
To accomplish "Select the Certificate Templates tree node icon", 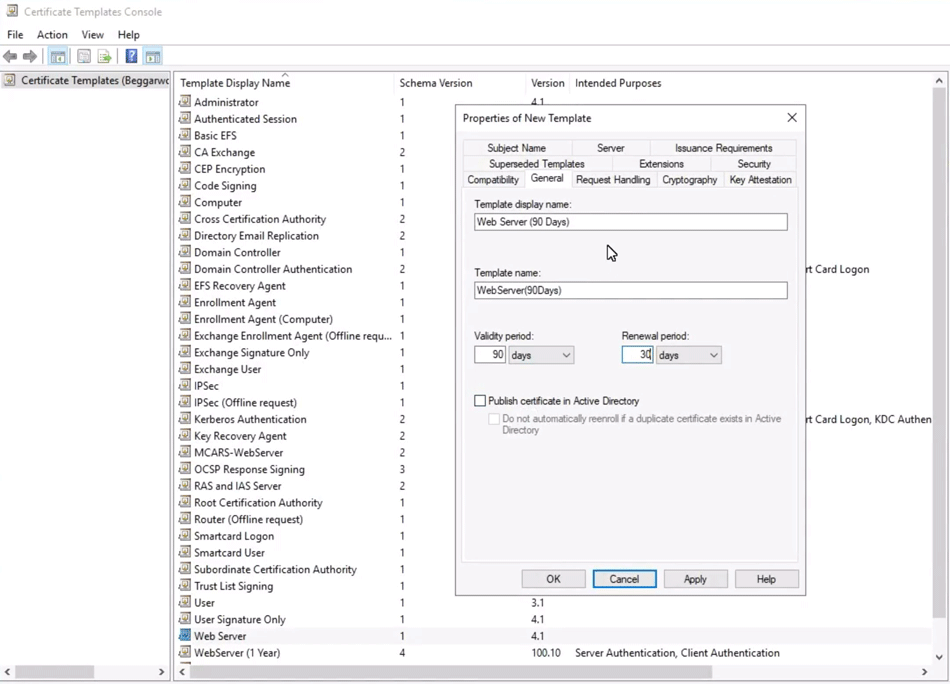I will pyautogui.click(x=10, y=80).
